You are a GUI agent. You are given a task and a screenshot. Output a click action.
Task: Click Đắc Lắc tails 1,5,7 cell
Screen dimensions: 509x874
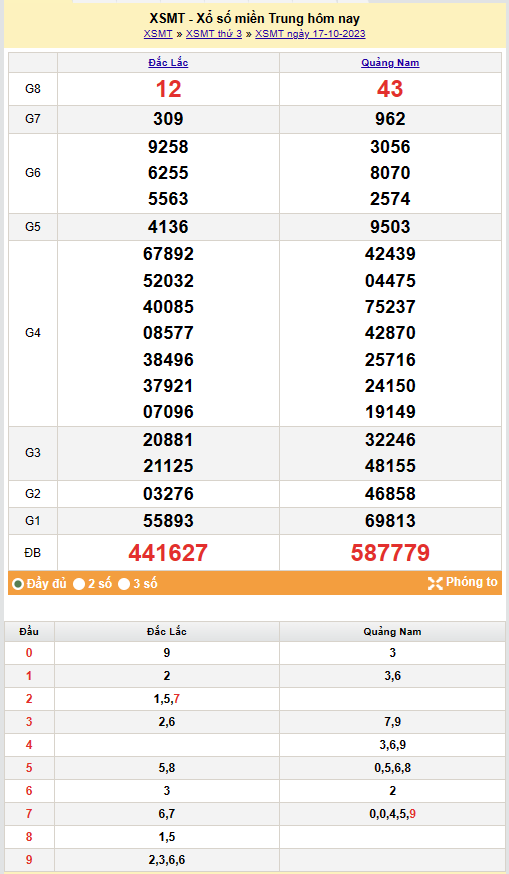pos(167,699)
